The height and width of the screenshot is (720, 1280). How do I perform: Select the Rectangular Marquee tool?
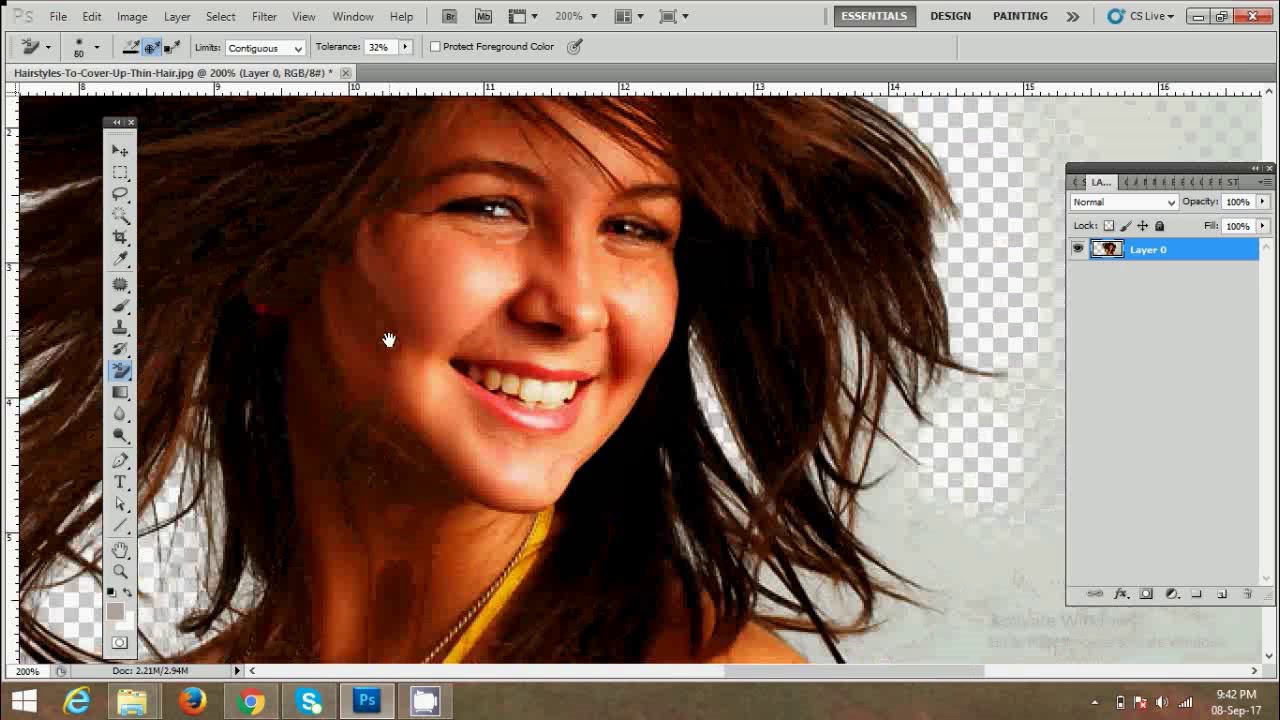[x=120, y=172]
